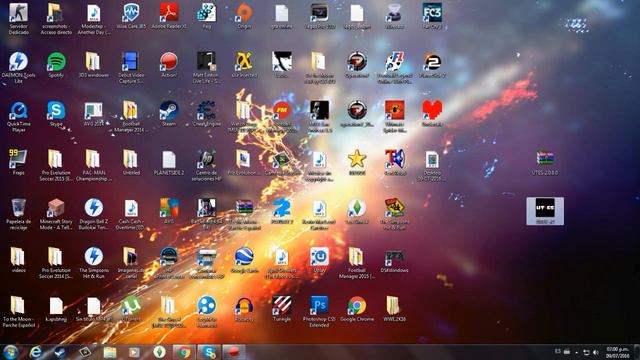Open the Undertale red heart shortcut
The width and height of the screenshot is (640, 360).
coord(432,113)
